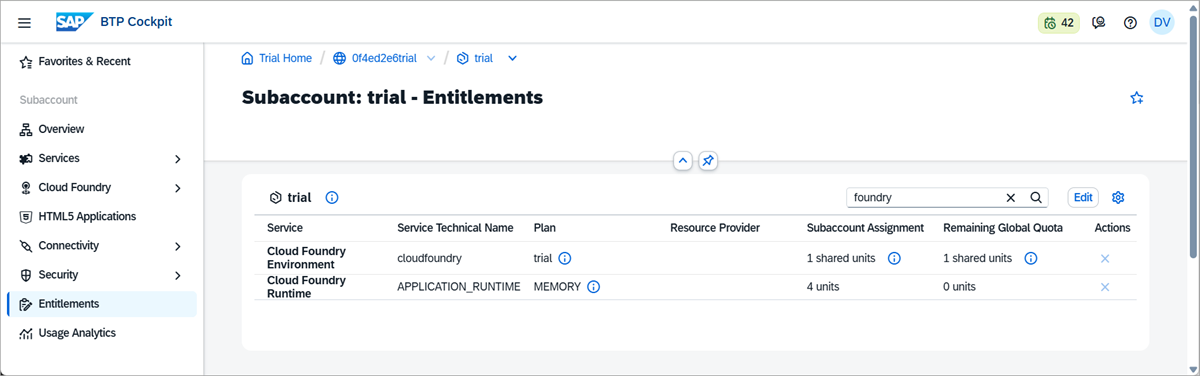Open the DV user avatar menu
The image size is (1200, 376).
(1162, 22)
